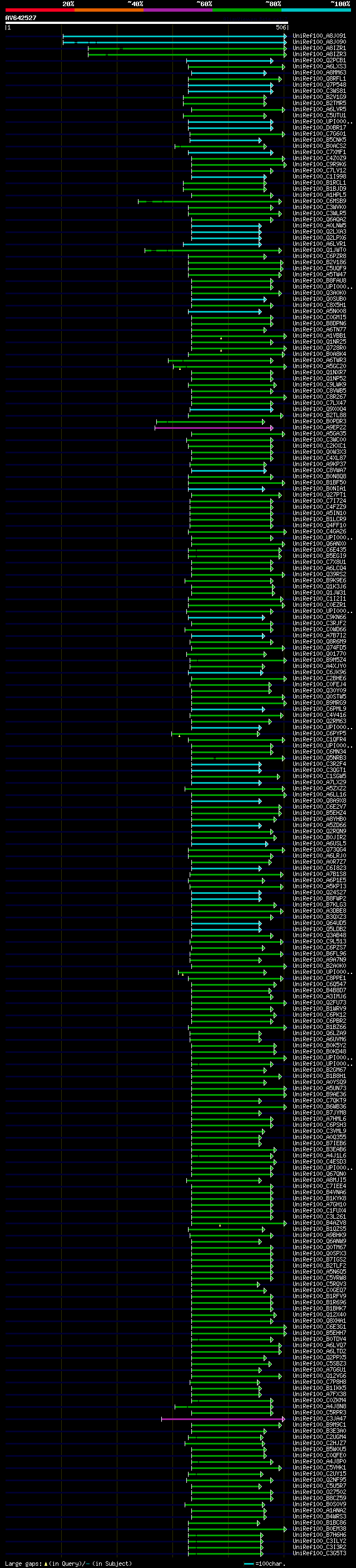Select hit UniRef100_A6LVR1
356x1568 pixels.
(319, 244)
